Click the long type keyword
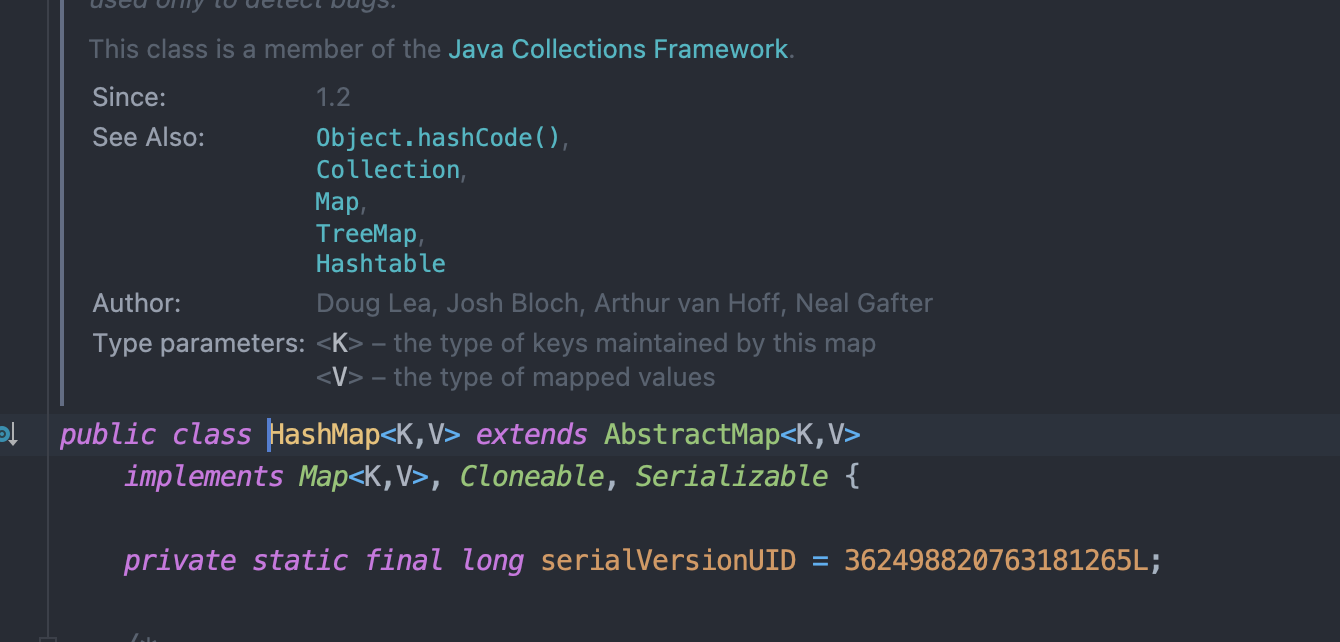The image size is (1340, 642). pos(492,560)
